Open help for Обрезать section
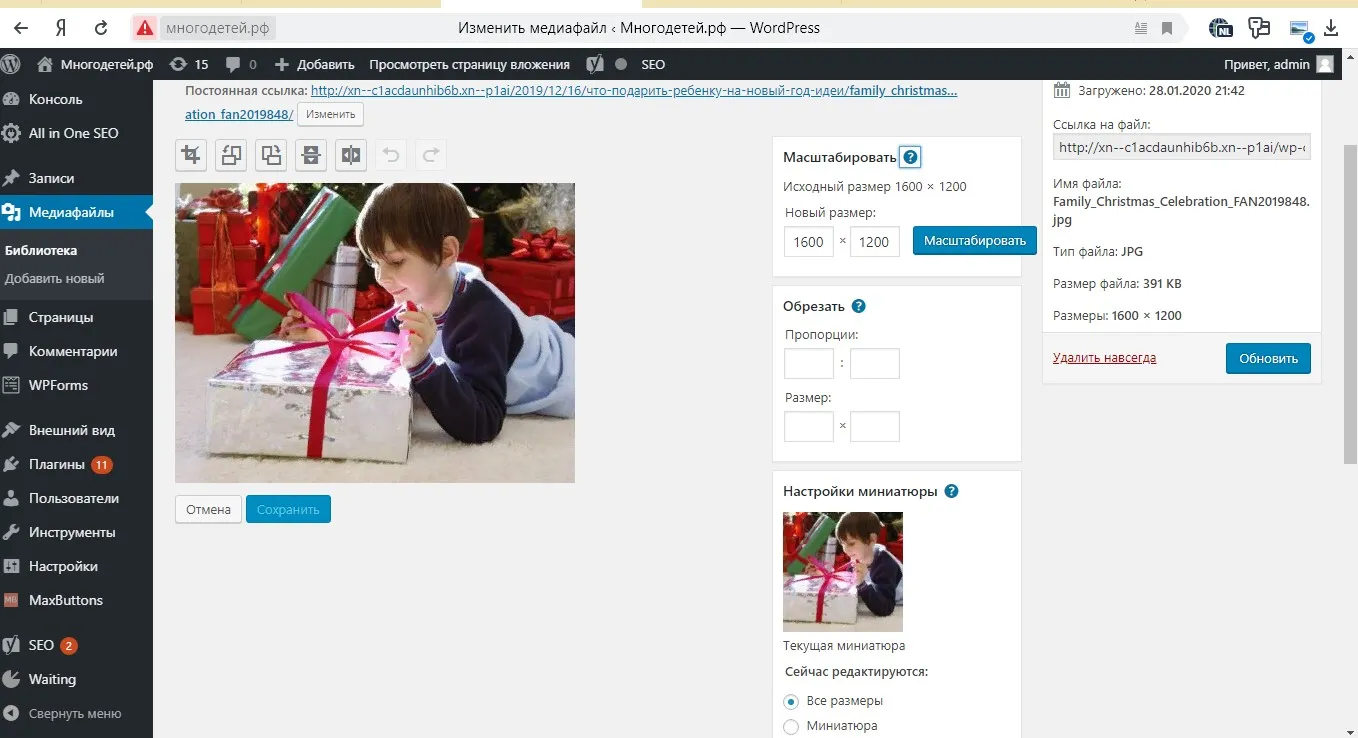Screen dimensions: 1358x738 click(858, 306)
